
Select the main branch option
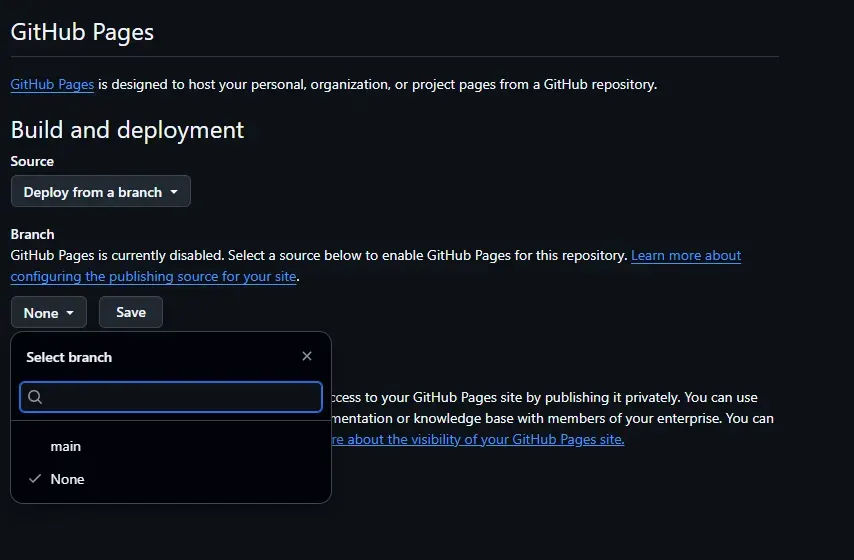pos(171,446)
